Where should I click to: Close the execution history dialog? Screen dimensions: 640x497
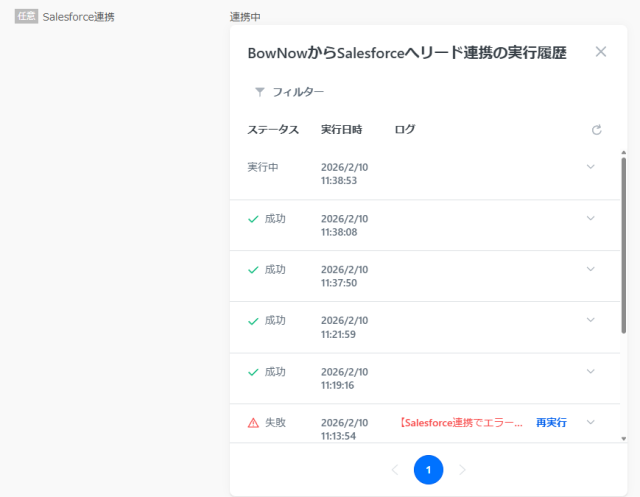[600, 52]
